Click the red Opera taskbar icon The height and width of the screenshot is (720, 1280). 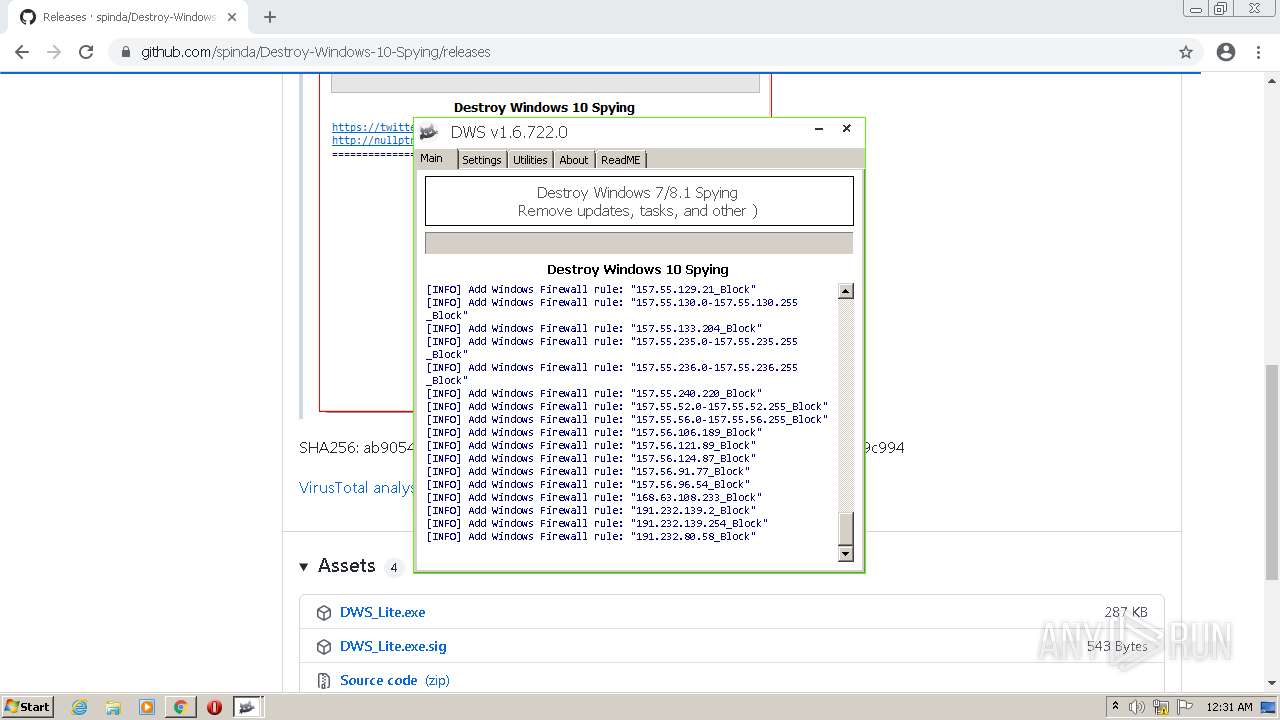pos(214,707)
